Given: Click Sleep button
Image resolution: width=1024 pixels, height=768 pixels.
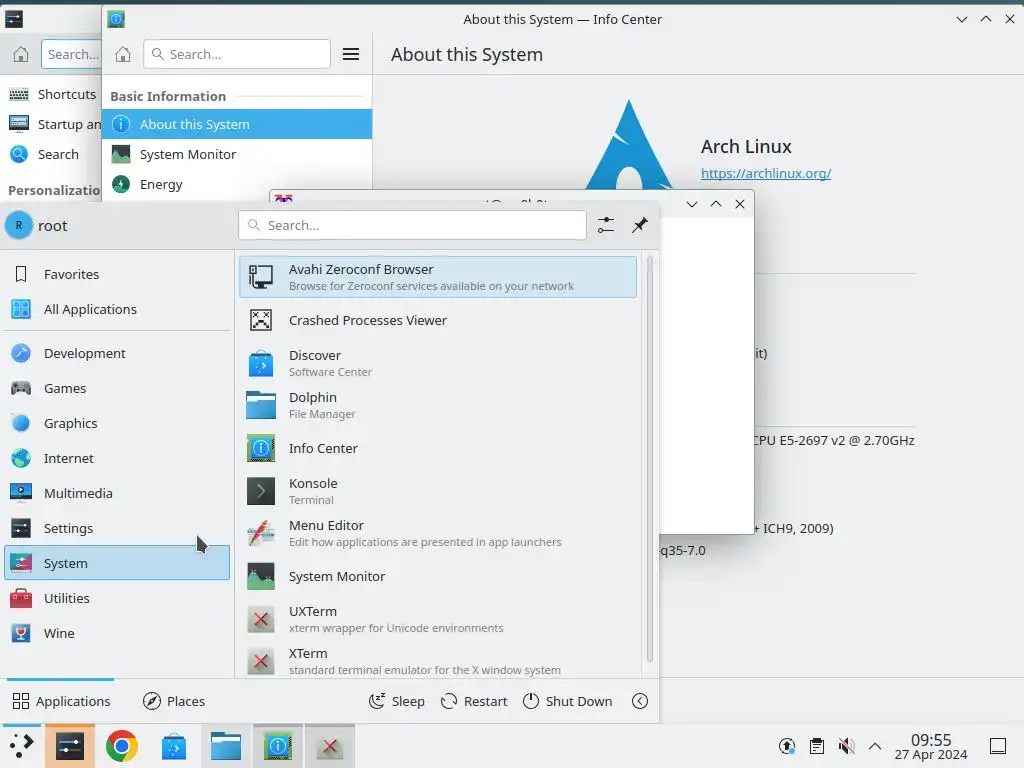Looking at the screenshot, I should [396, 701].
